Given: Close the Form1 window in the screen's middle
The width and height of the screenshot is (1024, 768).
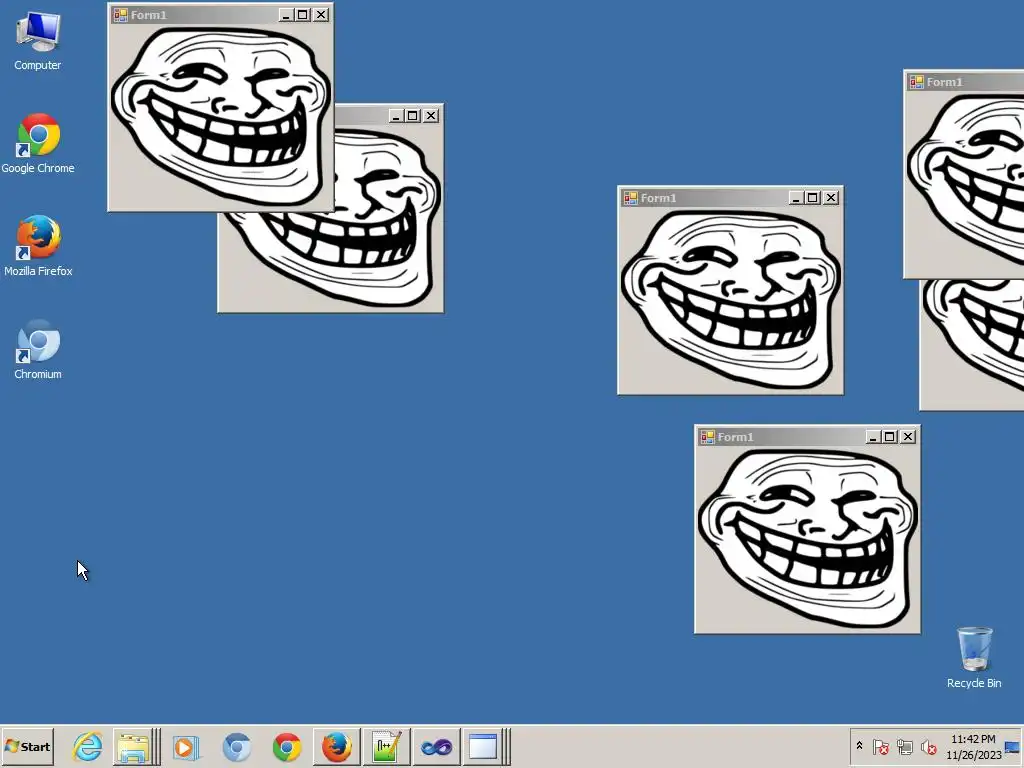Looking at the screenshot, I should pyautogui.click(x=831, y=197).
